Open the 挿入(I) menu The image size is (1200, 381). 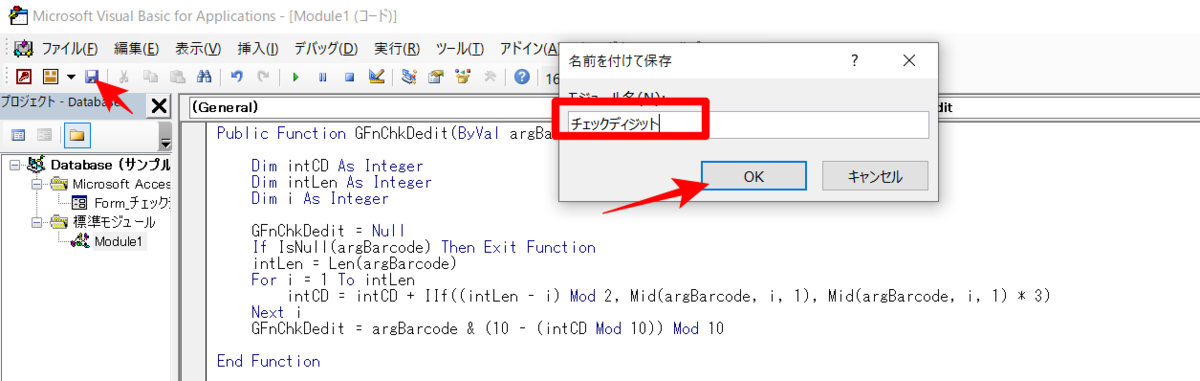point(258,48)
